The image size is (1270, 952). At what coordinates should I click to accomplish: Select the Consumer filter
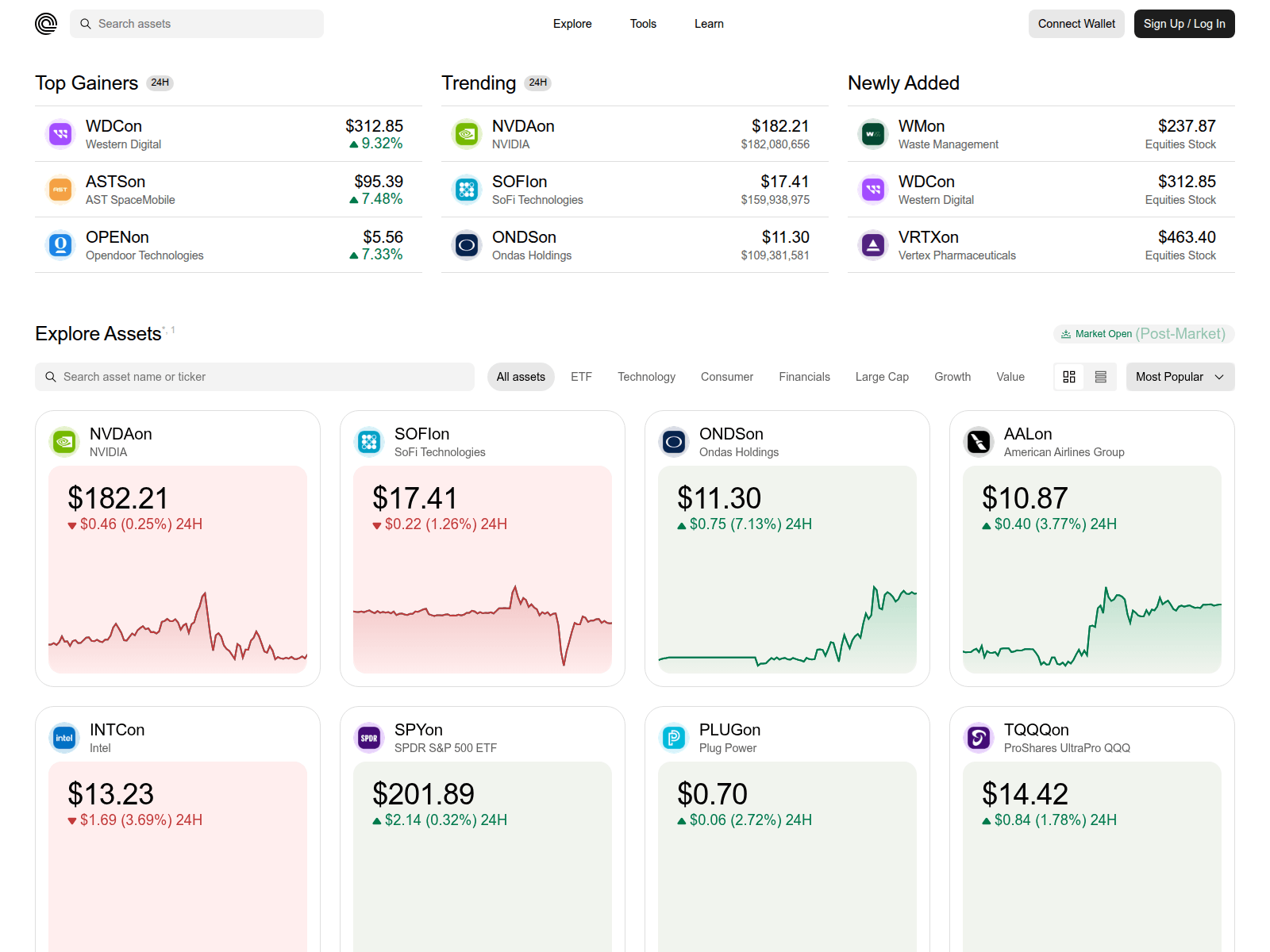tap(727, 377)
